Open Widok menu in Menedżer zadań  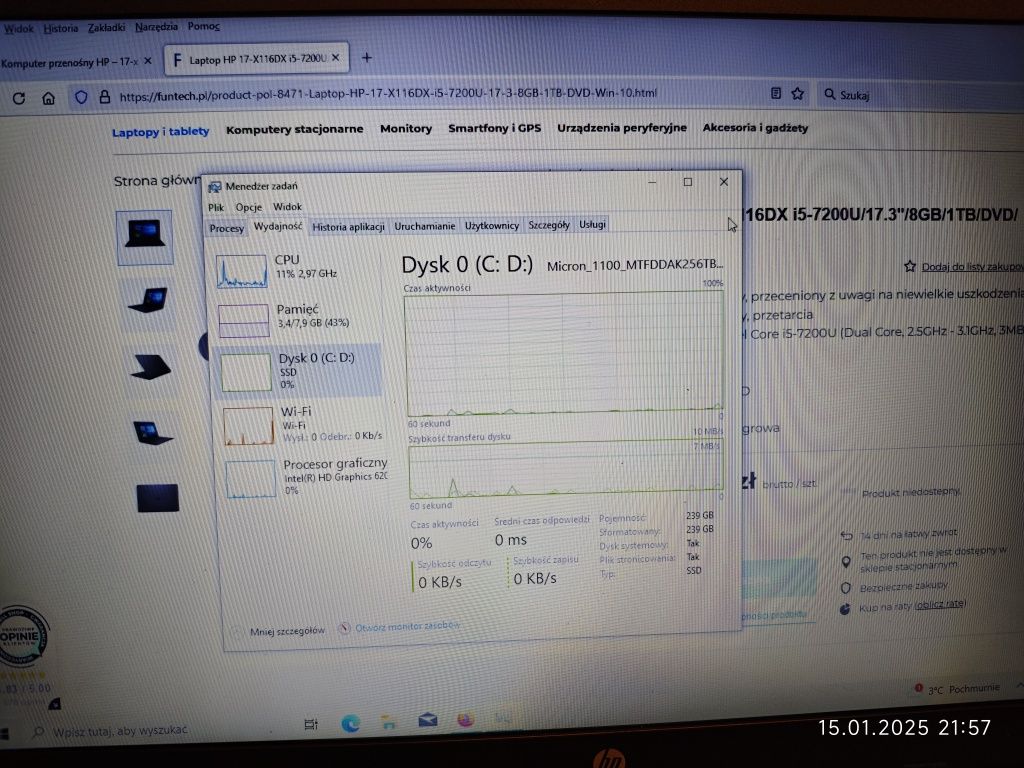(287, 206)
